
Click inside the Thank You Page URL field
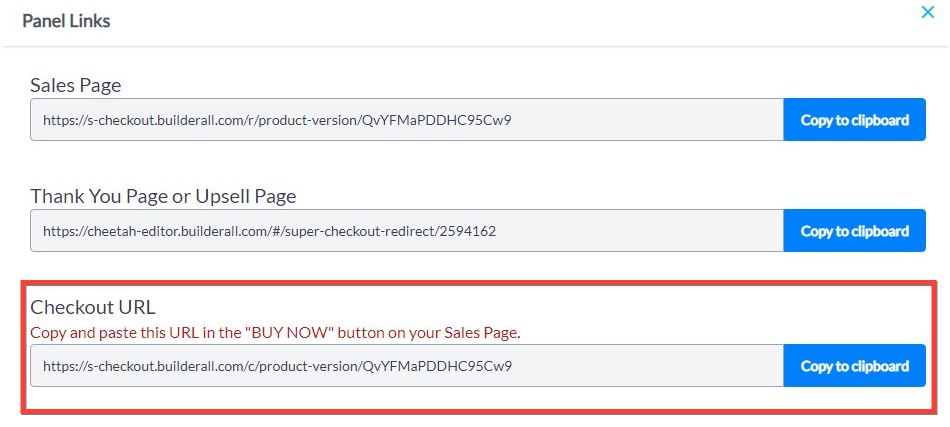(x=407, y=230)
